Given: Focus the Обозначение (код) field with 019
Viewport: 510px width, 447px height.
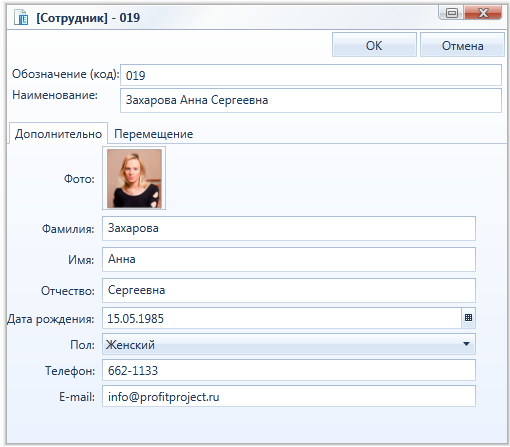Looking at the screenshot, I should tap(311, 75).
